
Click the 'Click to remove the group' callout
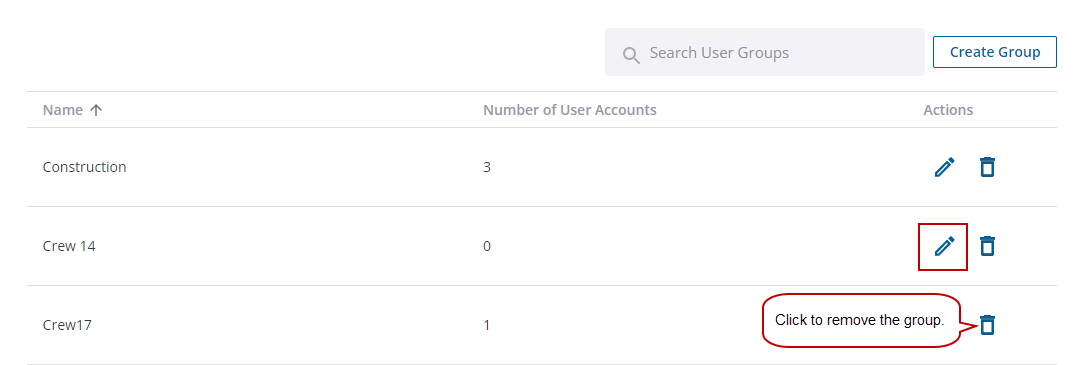coord(861,320)
